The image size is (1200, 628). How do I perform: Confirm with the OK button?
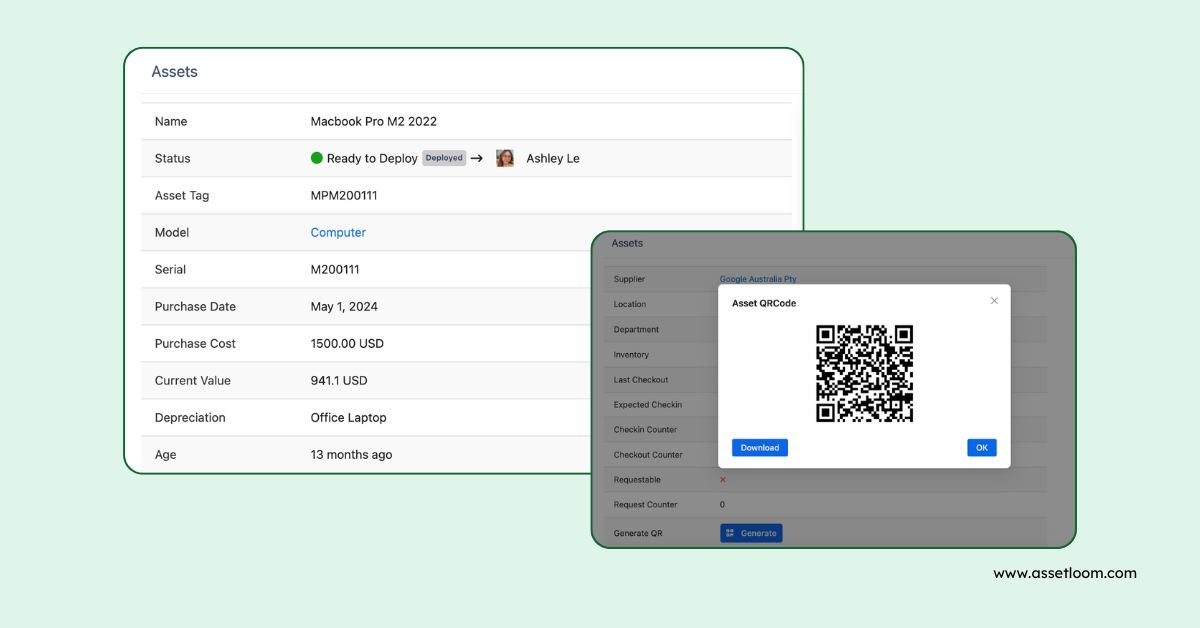pyautogui.click(x=982, y=448)
